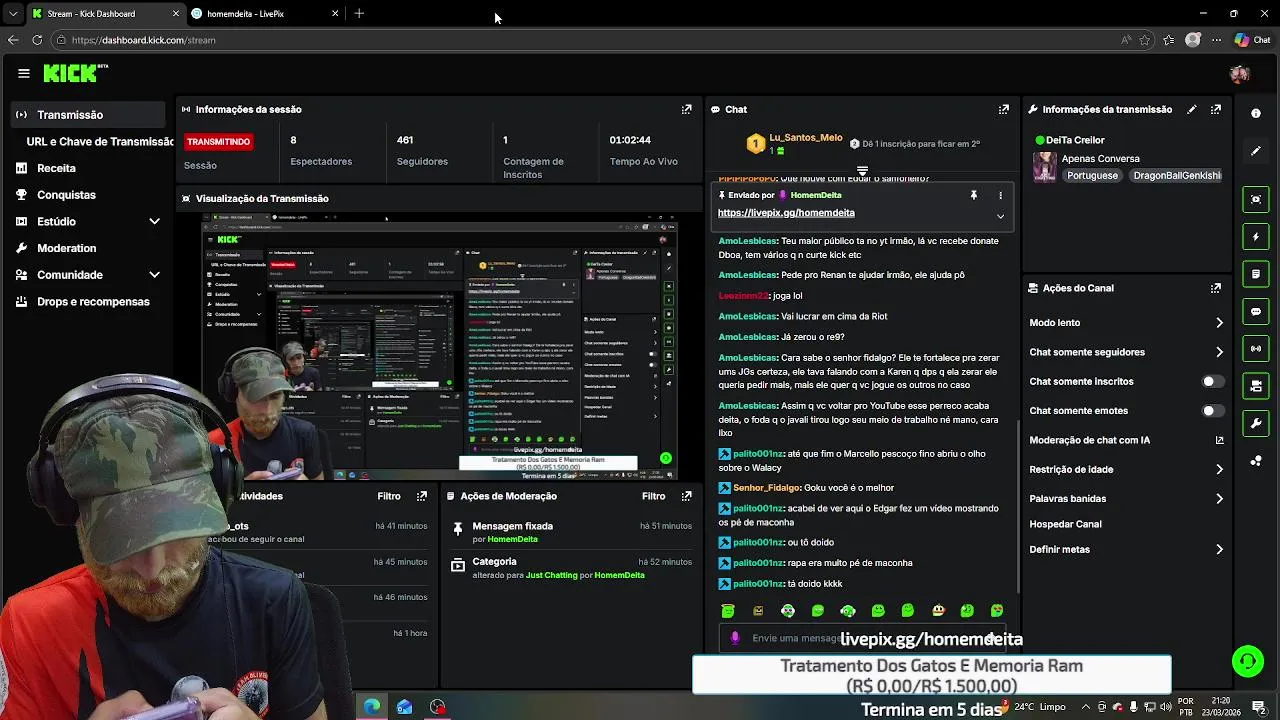The height and width of the screenshot is (720, 1280).
Task: Pop out Informações da sessão panel
Action: (686, 109)
